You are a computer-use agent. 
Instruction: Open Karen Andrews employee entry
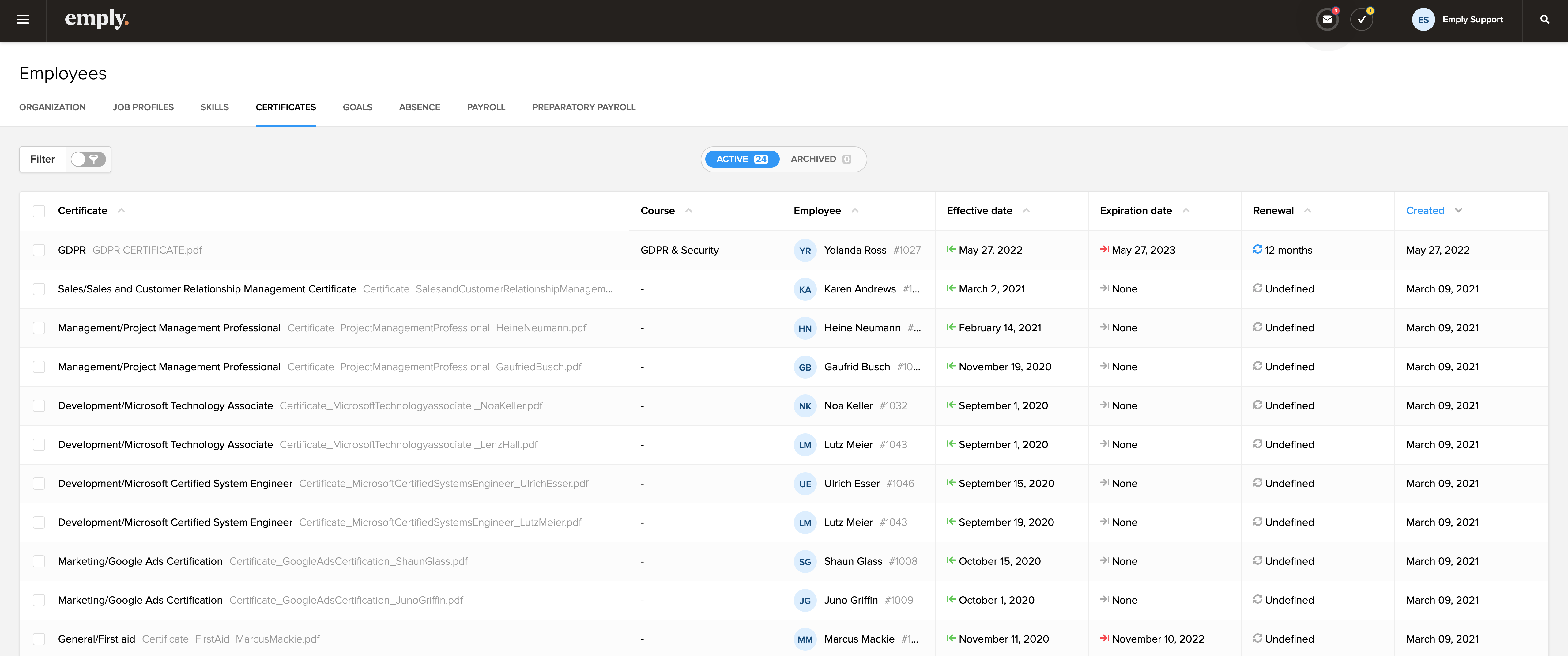(x=859, y=289)
